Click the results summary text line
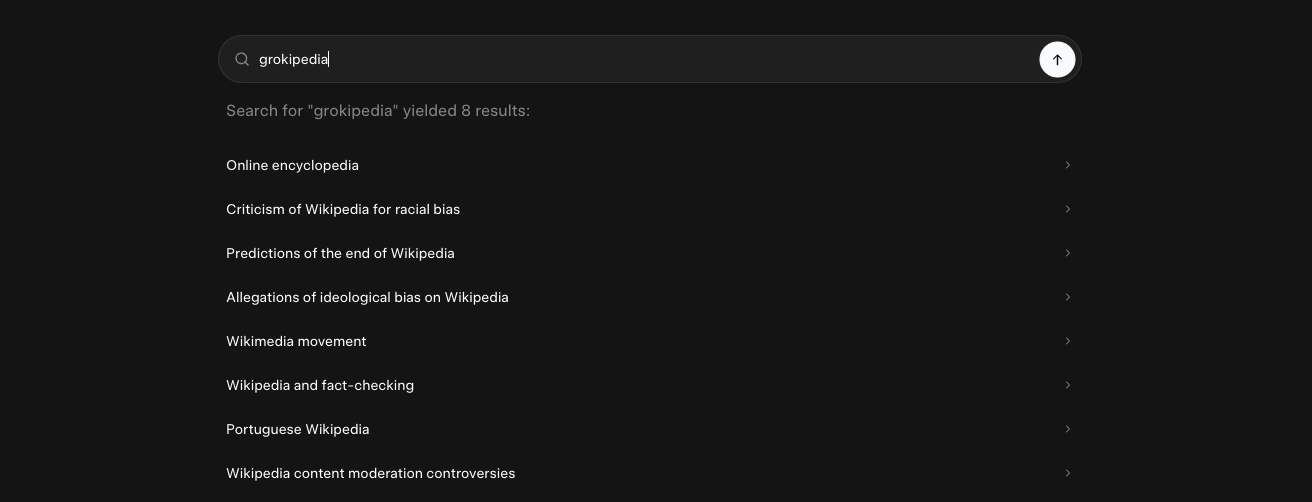The height and width of the screenshot is (502, 1312). point(378,111)
